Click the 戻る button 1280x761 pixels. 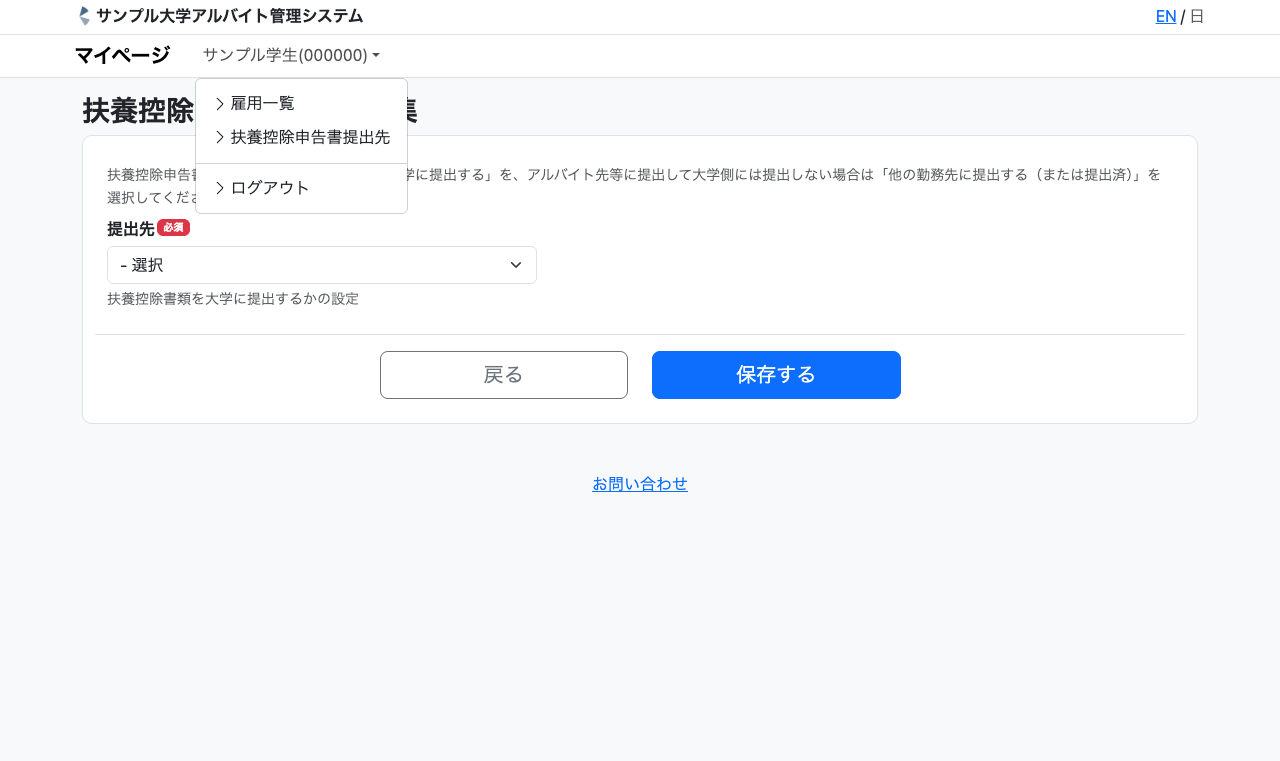[x=503, y=375]
